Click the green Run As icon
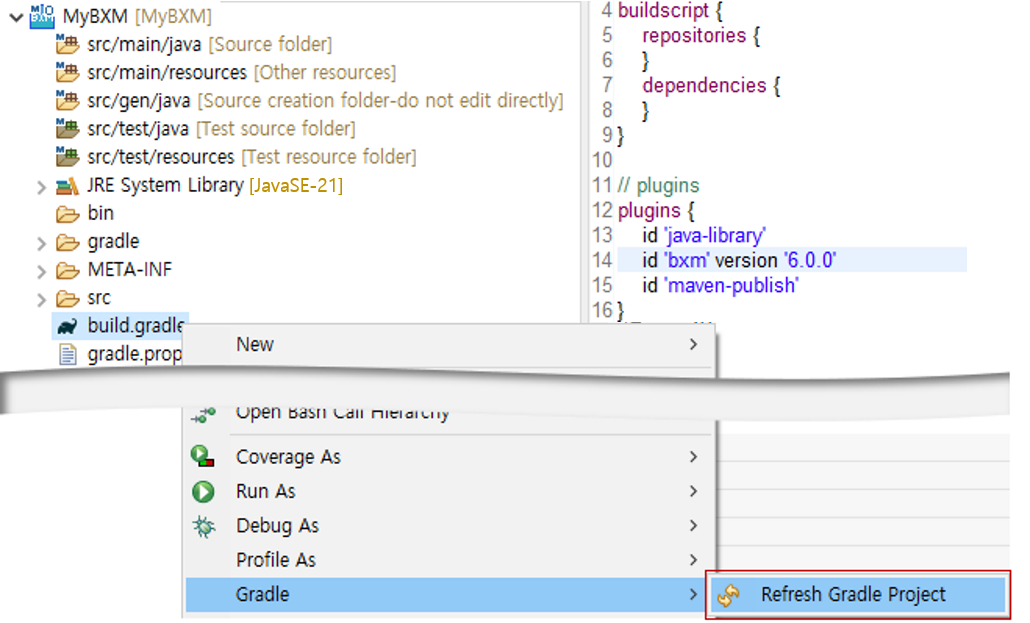Image resolution: width=1030 pixels, height=623 pixels. pos(203,491)
